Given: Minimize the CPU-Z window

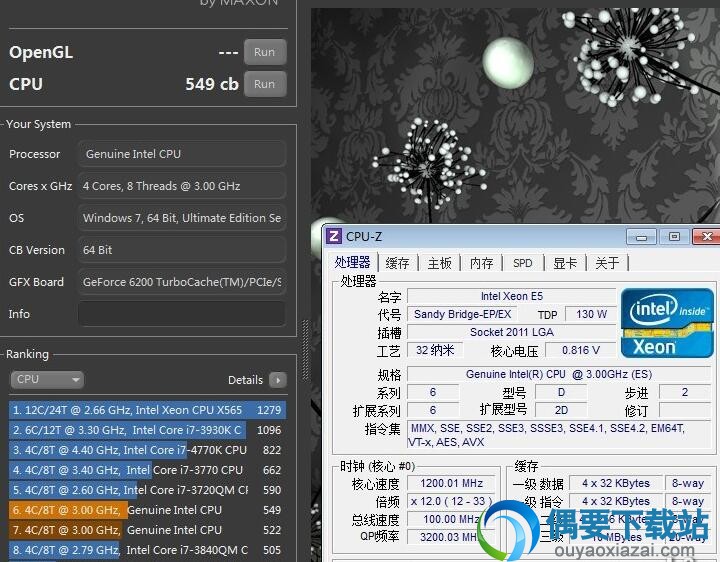Looking at the screenshot, I should point(641,237).
